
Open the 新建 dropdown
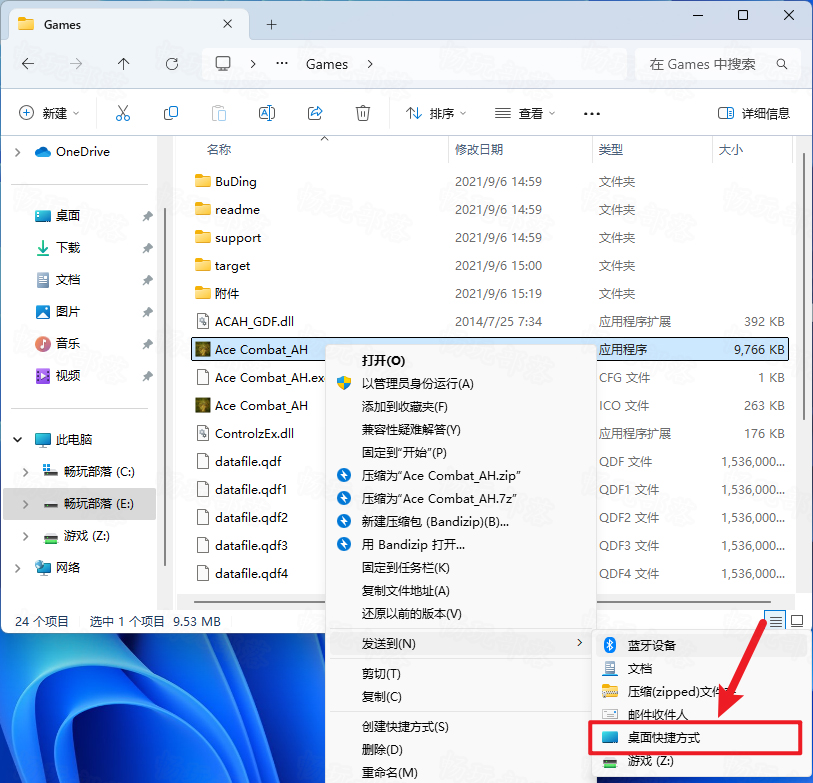click(x=49, y=113)
